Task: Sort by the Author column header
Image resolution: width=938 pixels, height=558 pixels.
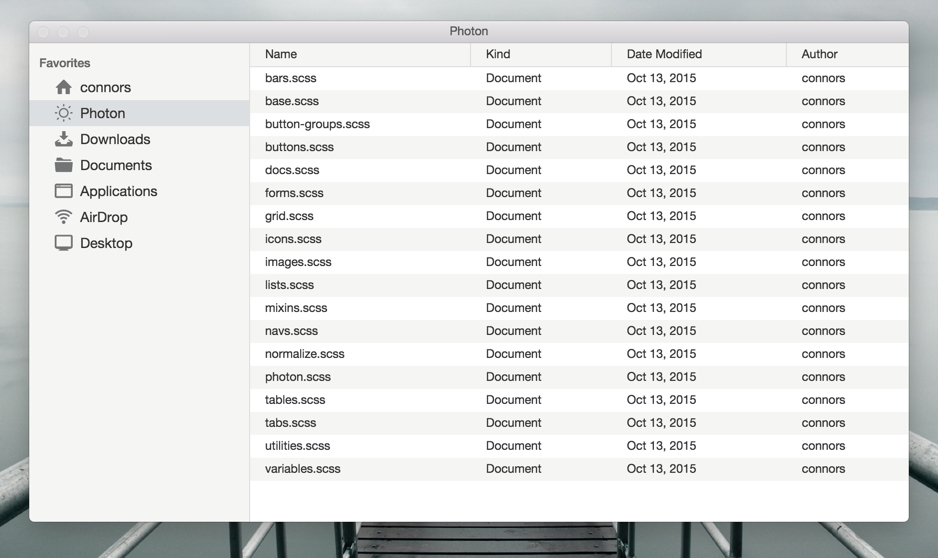Action: (848, 54)
